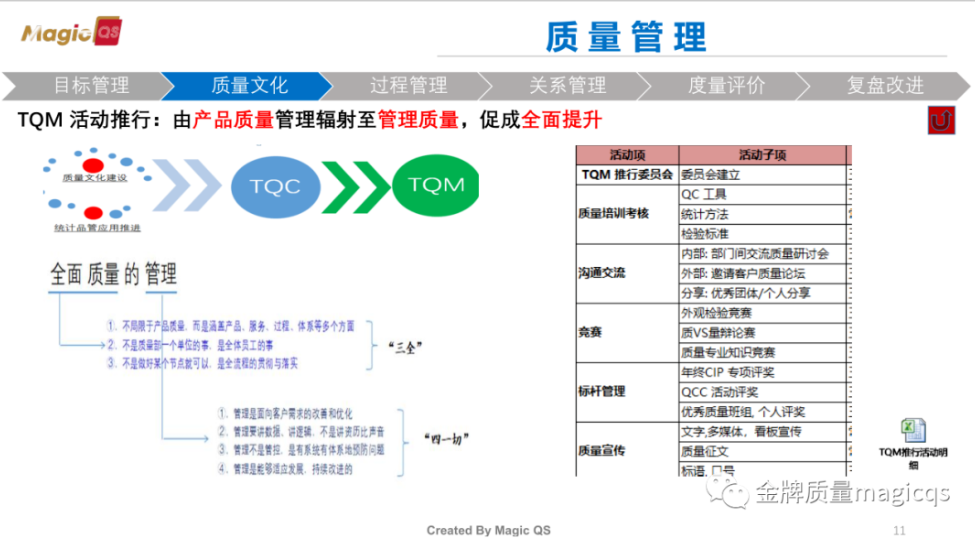The height and width of the screenshot is (542, 975).
Task: Select the 外观检验竞赛 cell
Action: [762, 313]
